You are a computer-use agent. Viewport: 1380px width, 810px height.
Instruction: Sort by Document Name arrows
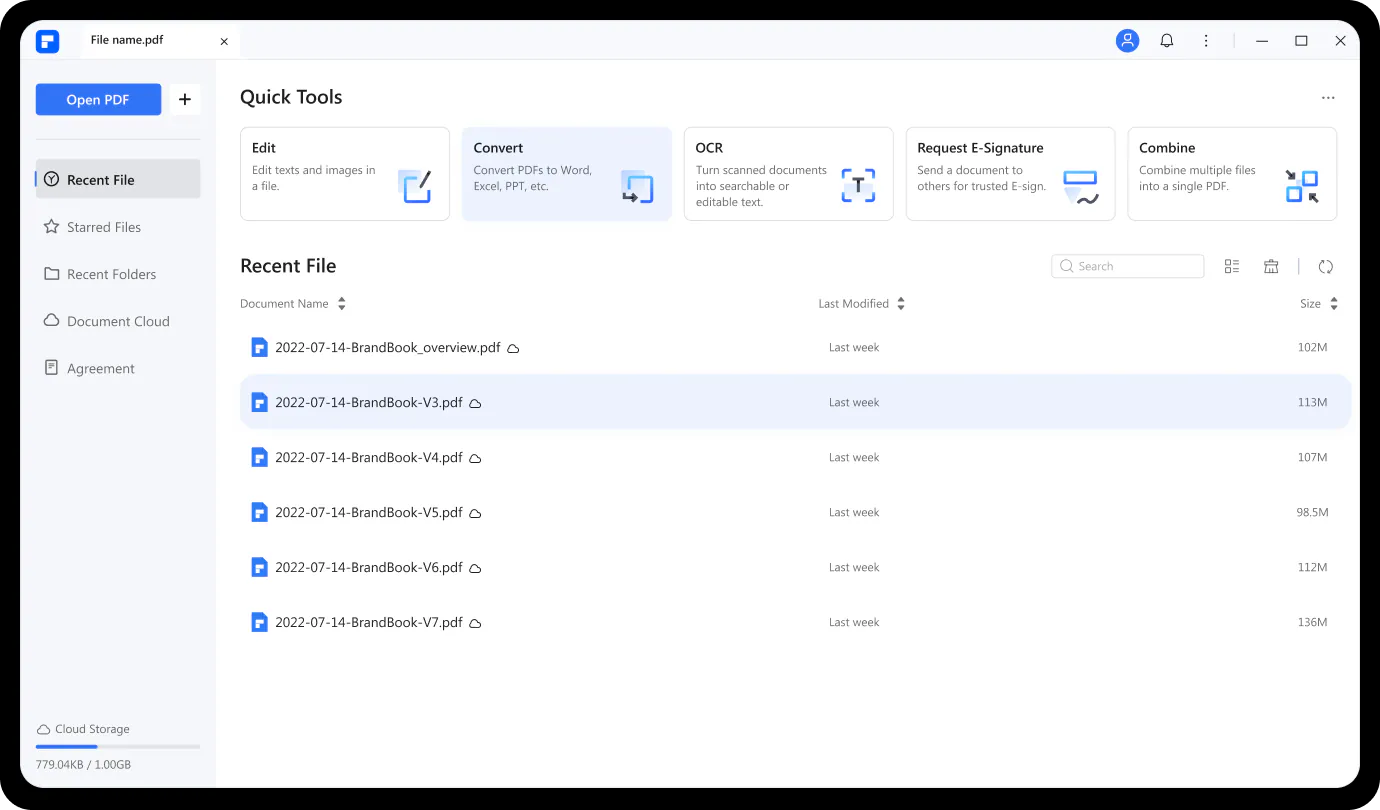[x=341, y=304]
